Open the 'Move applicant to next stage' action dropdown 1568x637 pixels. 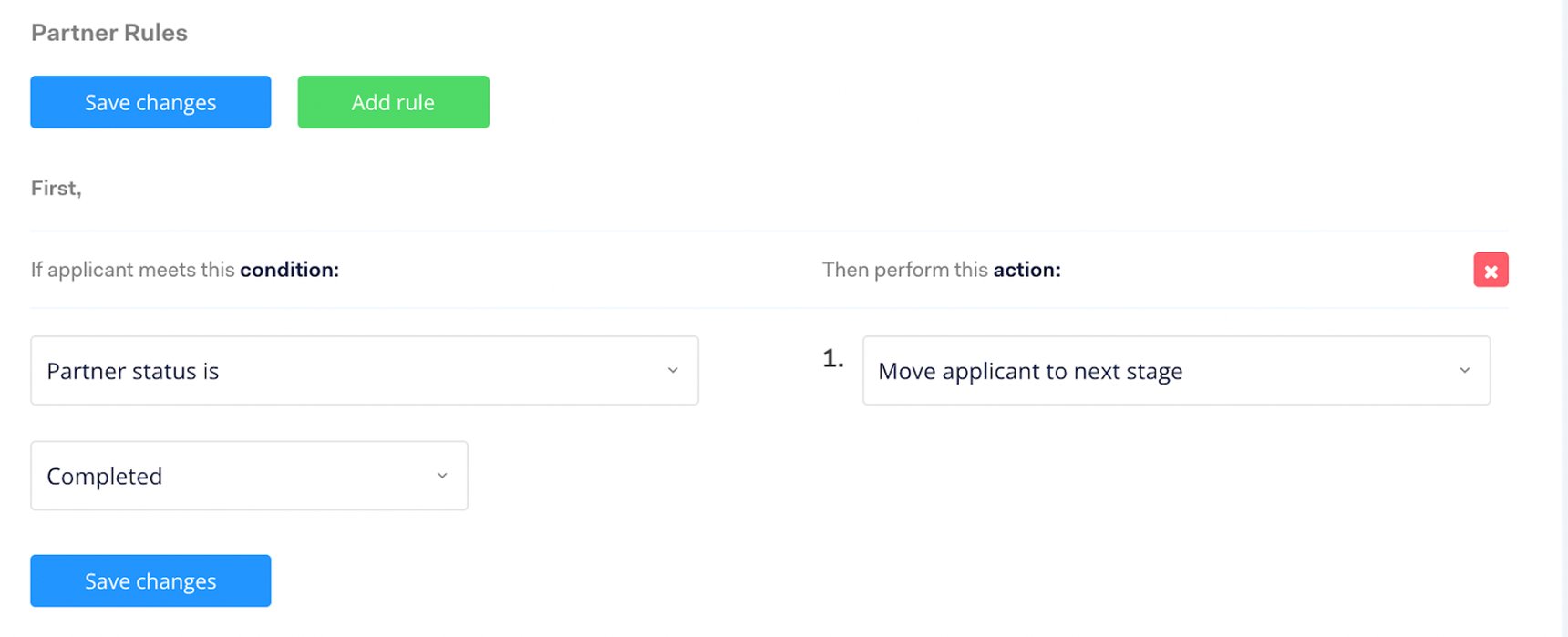pyautogui.click(x=1175, y=371)
